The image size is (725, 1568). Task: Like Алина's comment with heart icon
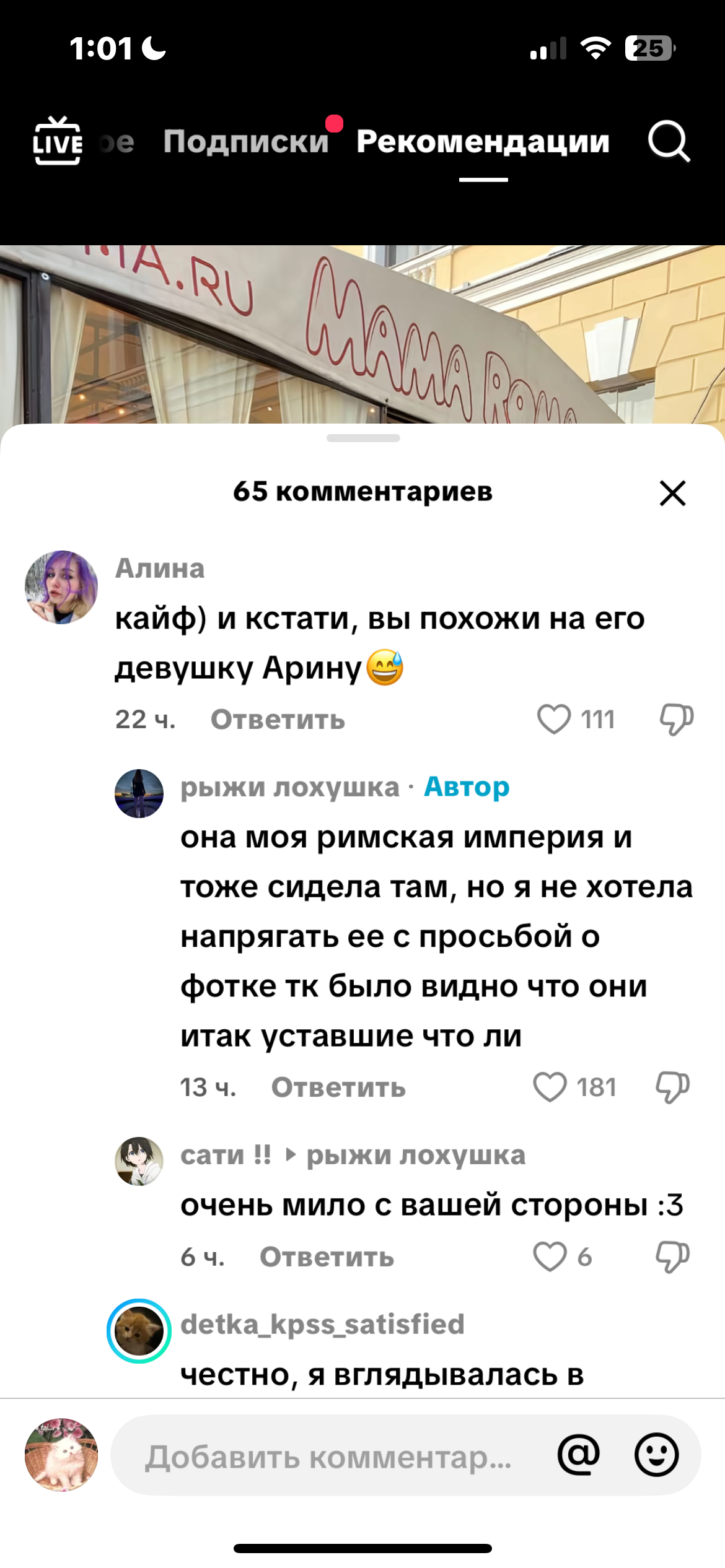[553, 720]
